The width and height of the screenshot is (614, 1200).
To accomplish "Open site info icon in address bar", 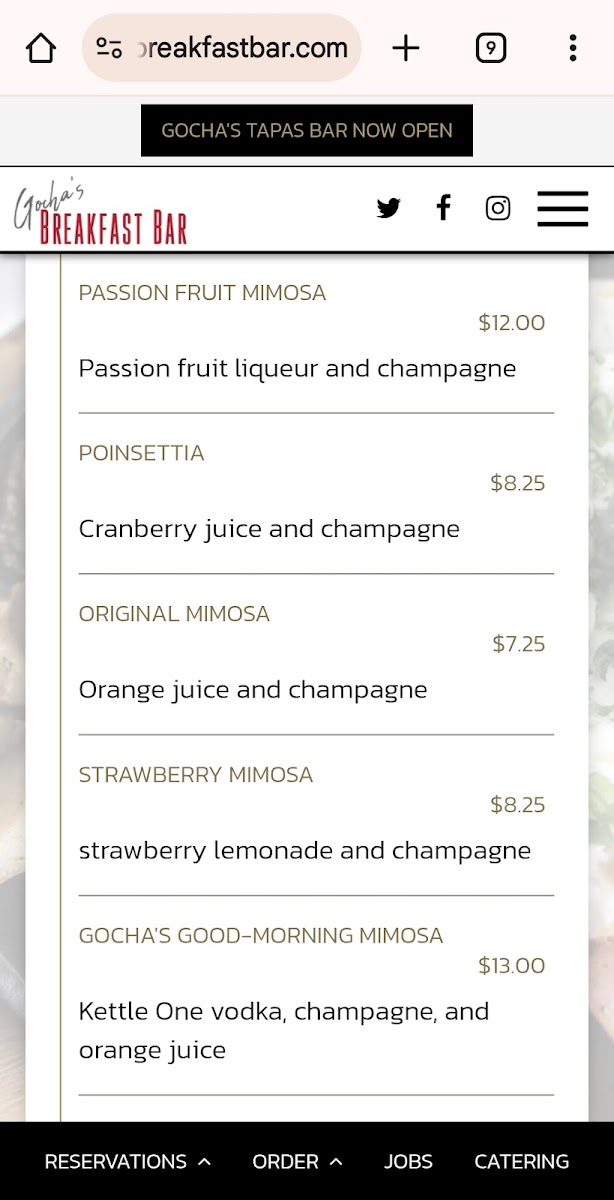I will (108, 48).
